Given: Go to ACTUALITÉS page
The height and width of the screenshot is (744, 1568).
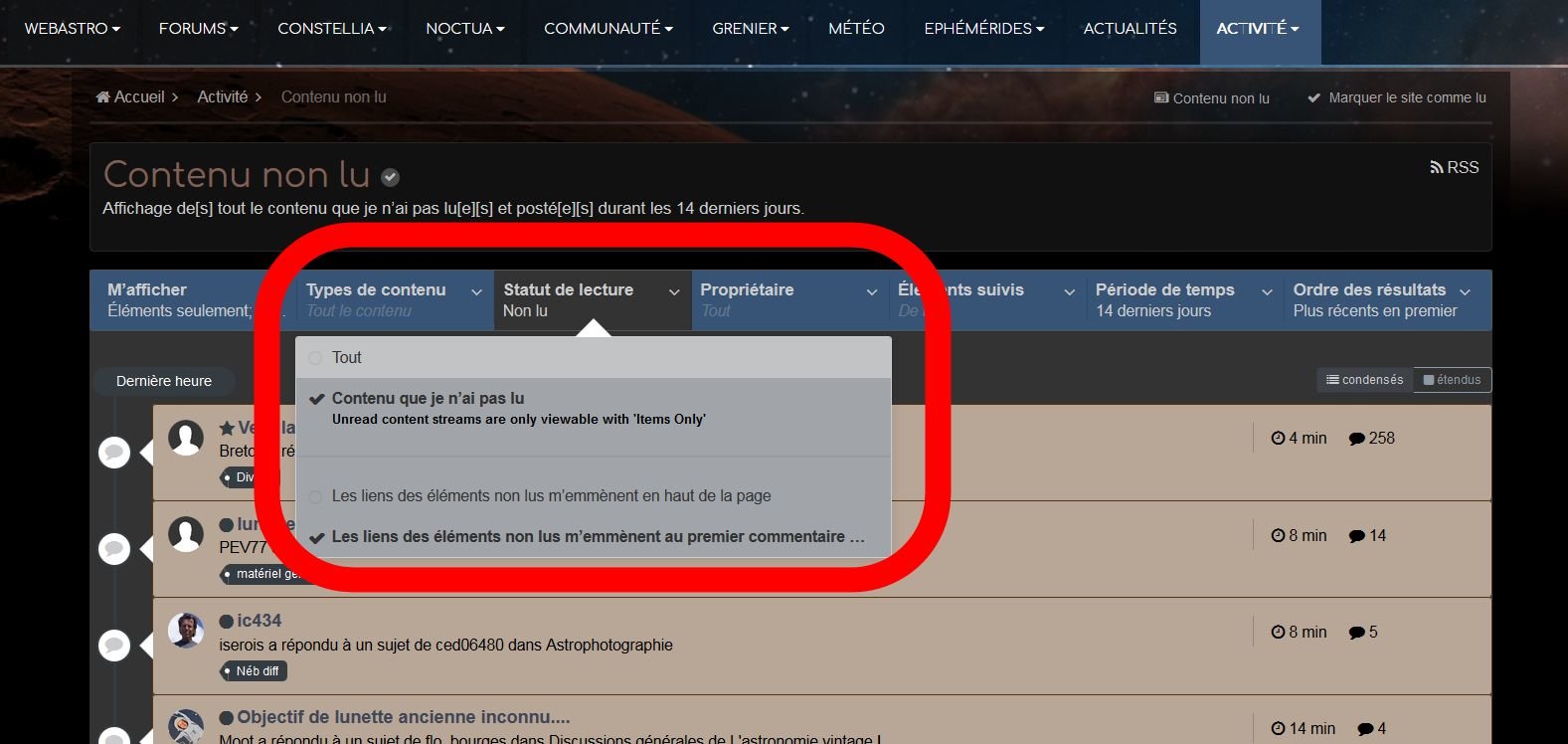Looking at the screenshot, I should click(1130, 29).
